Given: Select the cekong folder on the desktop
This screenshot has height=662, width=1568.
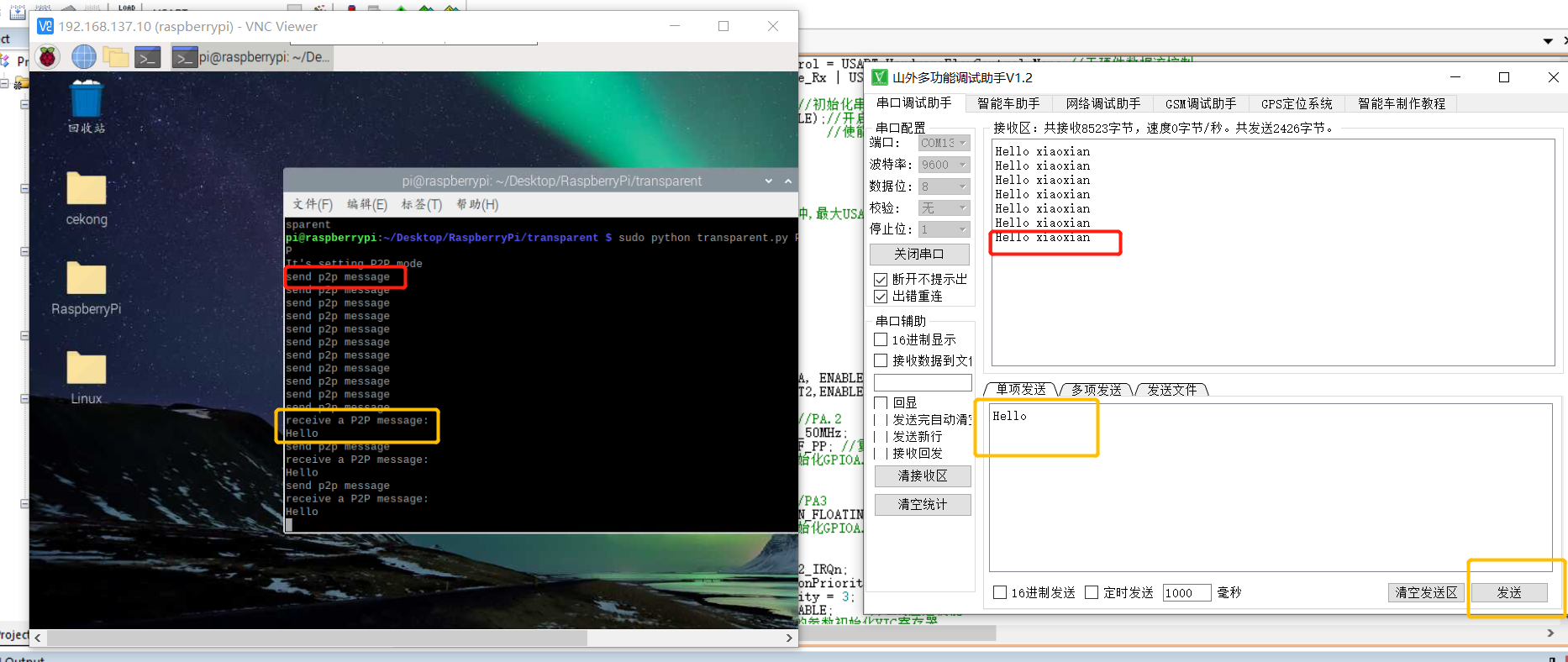Looking at the screenshot, I should point(87,198).
